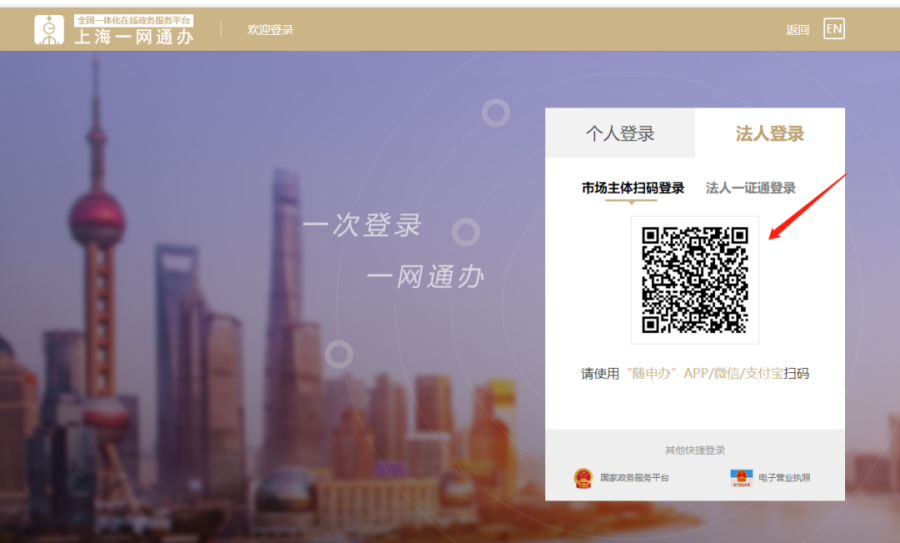Go back via the 返回 link
Screen dimensions: 900x543
tap(797, 30)
